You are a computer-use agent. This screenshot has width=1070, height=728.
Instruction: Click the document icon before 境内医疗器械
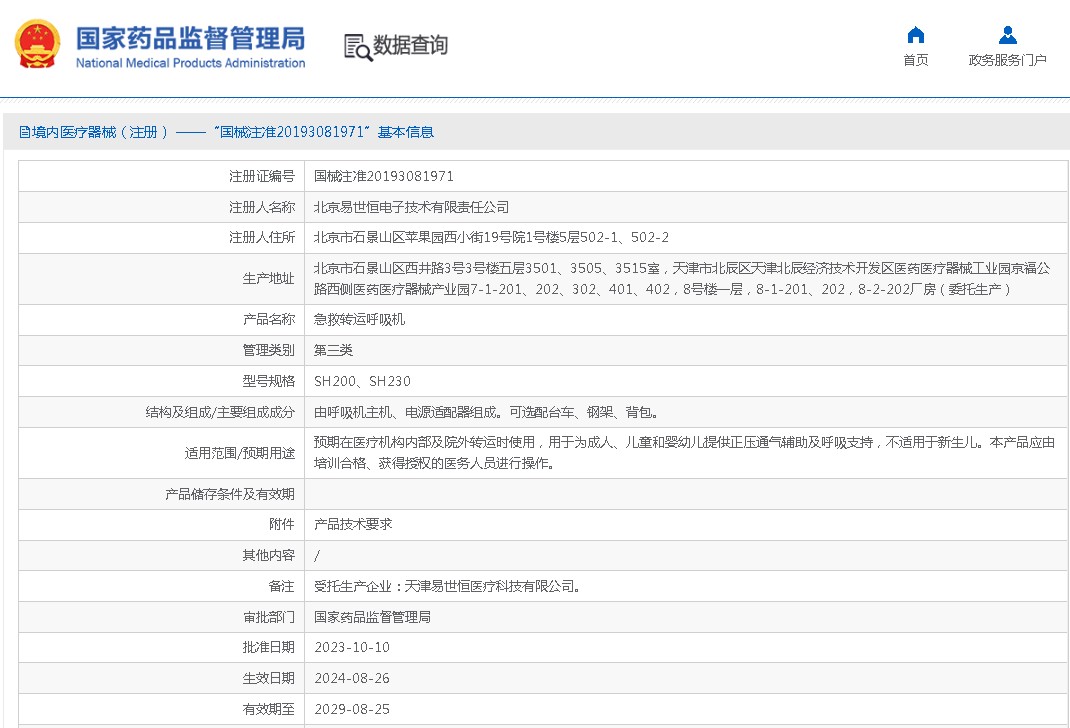(24, 132)
